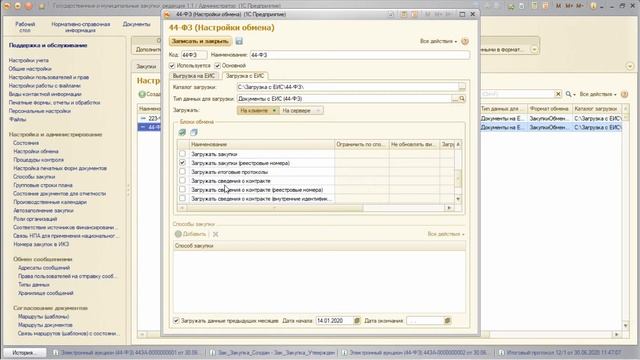Check Загружать сведения о контракте (реестровые номера) checkbox
This screenshot has height=360, width=640.
[x=182, y=190]
